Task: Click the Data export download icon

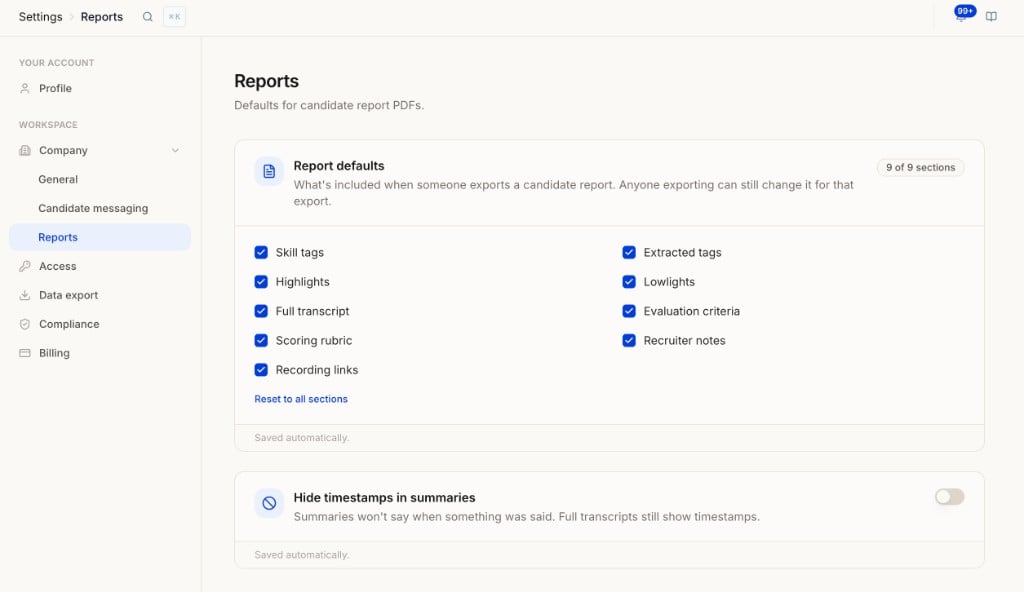Action: point(25,295)
